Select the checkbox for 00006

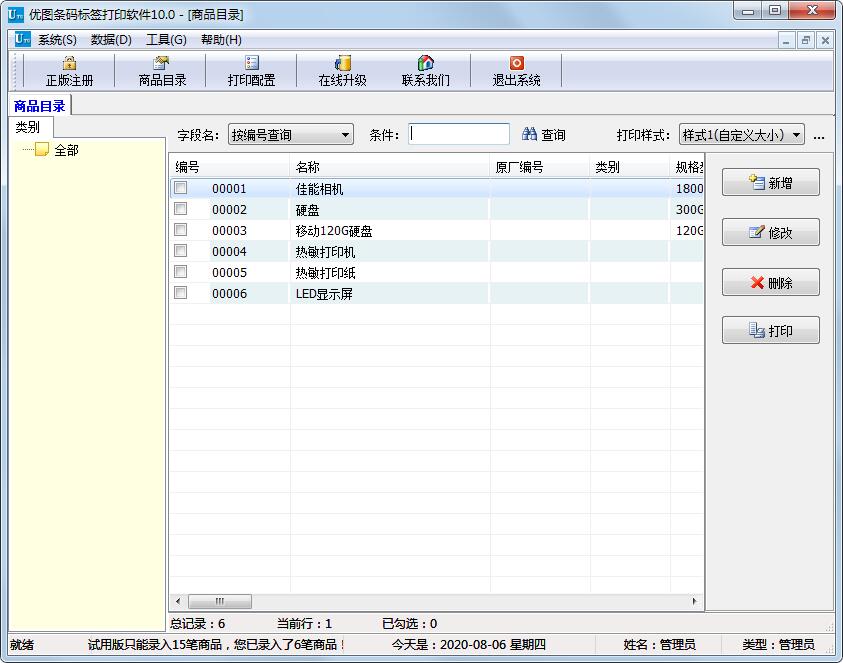(x=181, y=293)
